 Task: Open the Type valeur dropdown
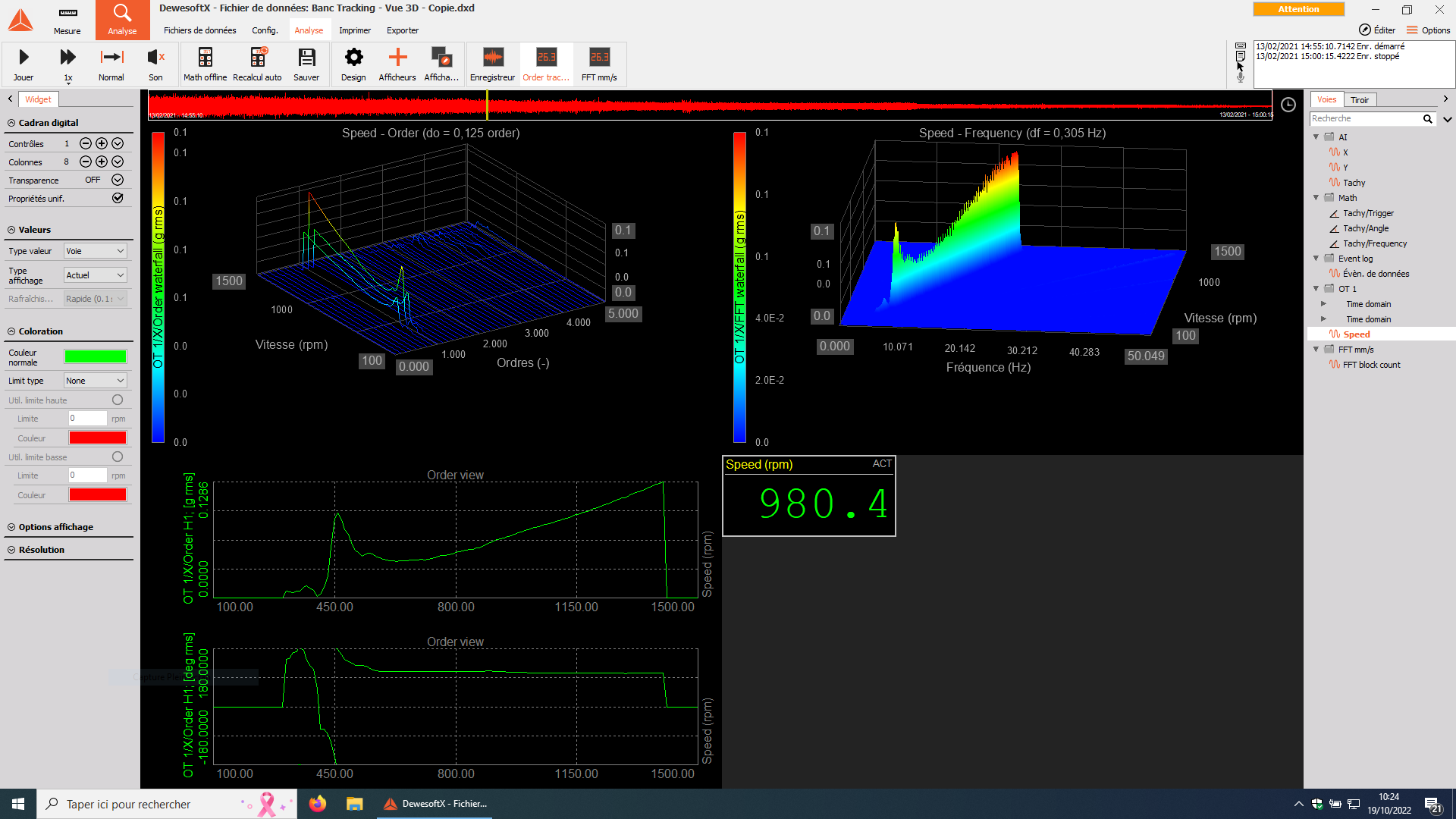point(95,251)
